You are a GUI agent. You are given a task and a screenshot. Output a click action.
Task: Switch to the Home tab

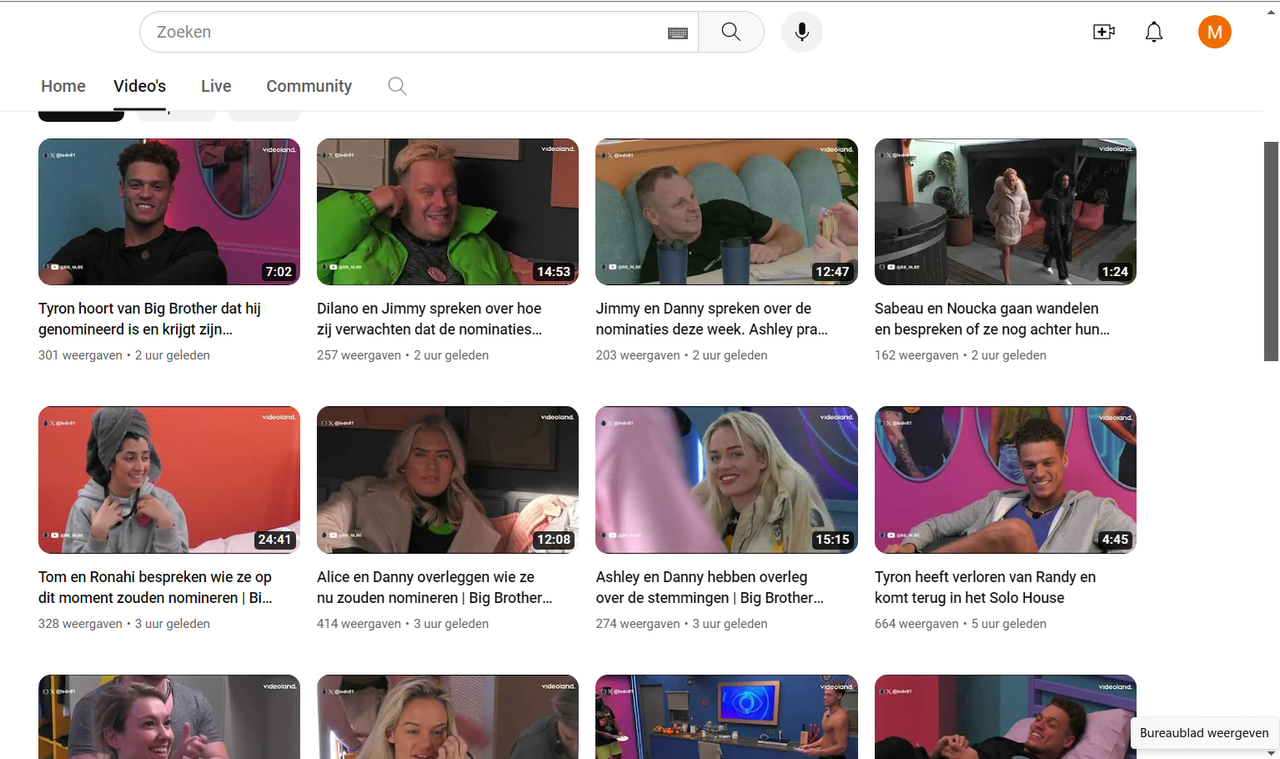click(63, 86)
